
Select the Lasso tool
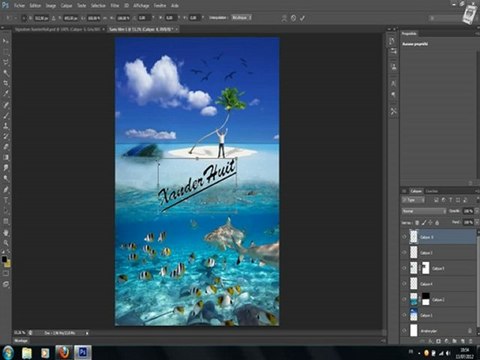point(6,62)
